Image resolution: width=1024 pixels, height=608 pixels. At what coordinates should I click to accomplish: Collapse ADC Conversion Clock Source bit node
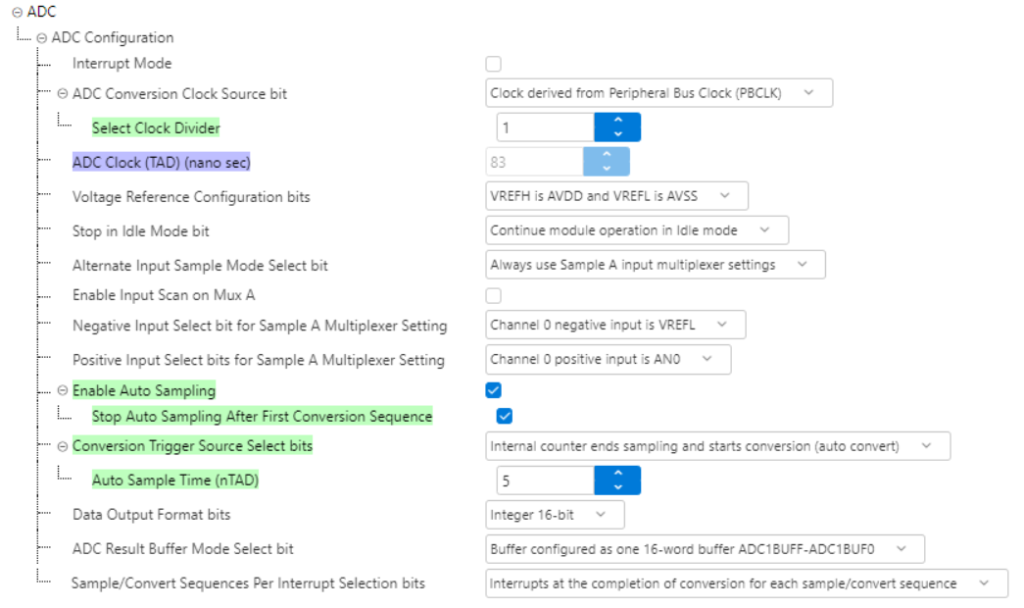point(62,94)
